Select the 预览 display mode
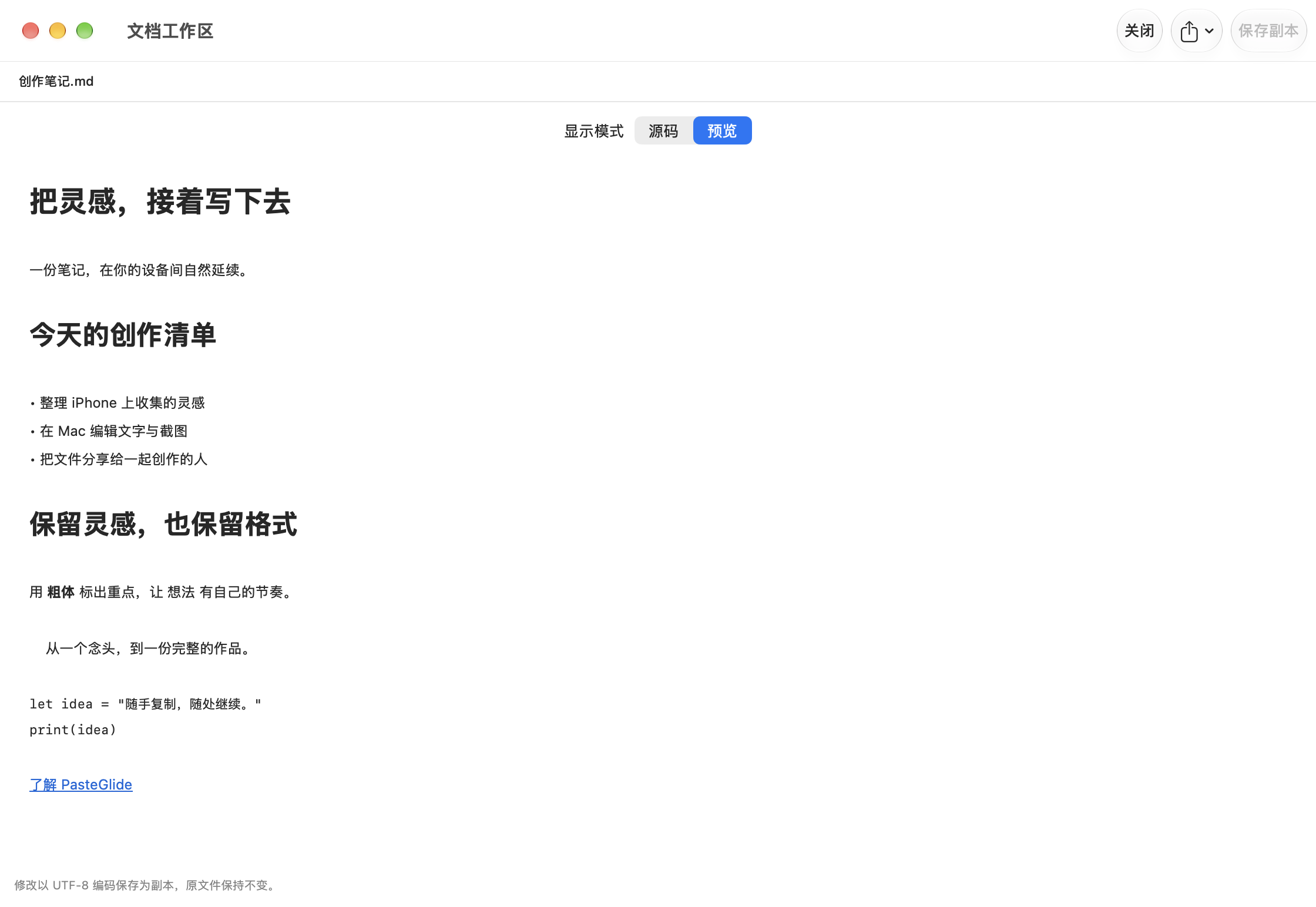 722,130
